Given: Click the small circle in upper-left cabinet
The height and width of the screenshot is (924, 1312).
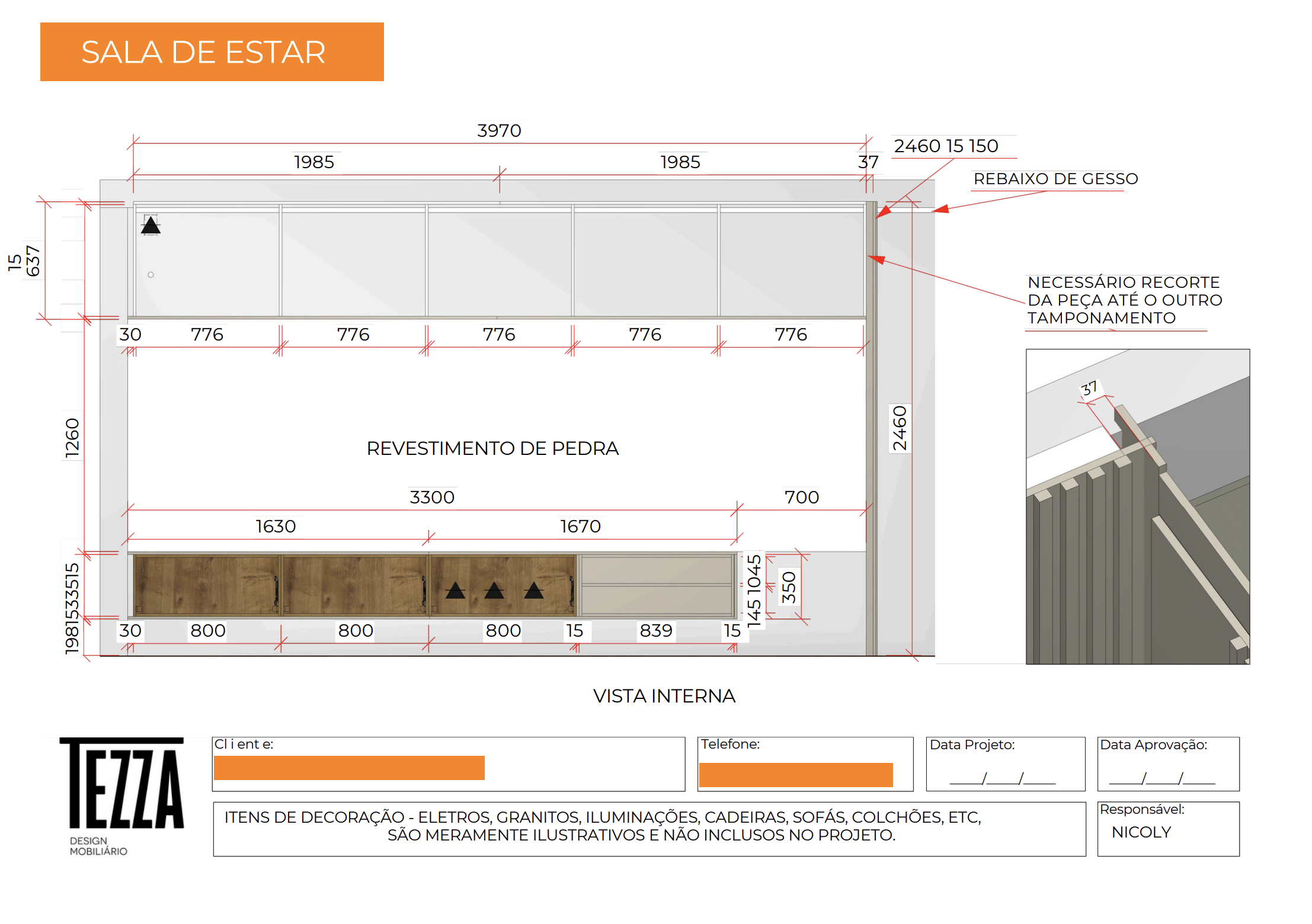Looking at the screenshot, I should tap(151, 275).
